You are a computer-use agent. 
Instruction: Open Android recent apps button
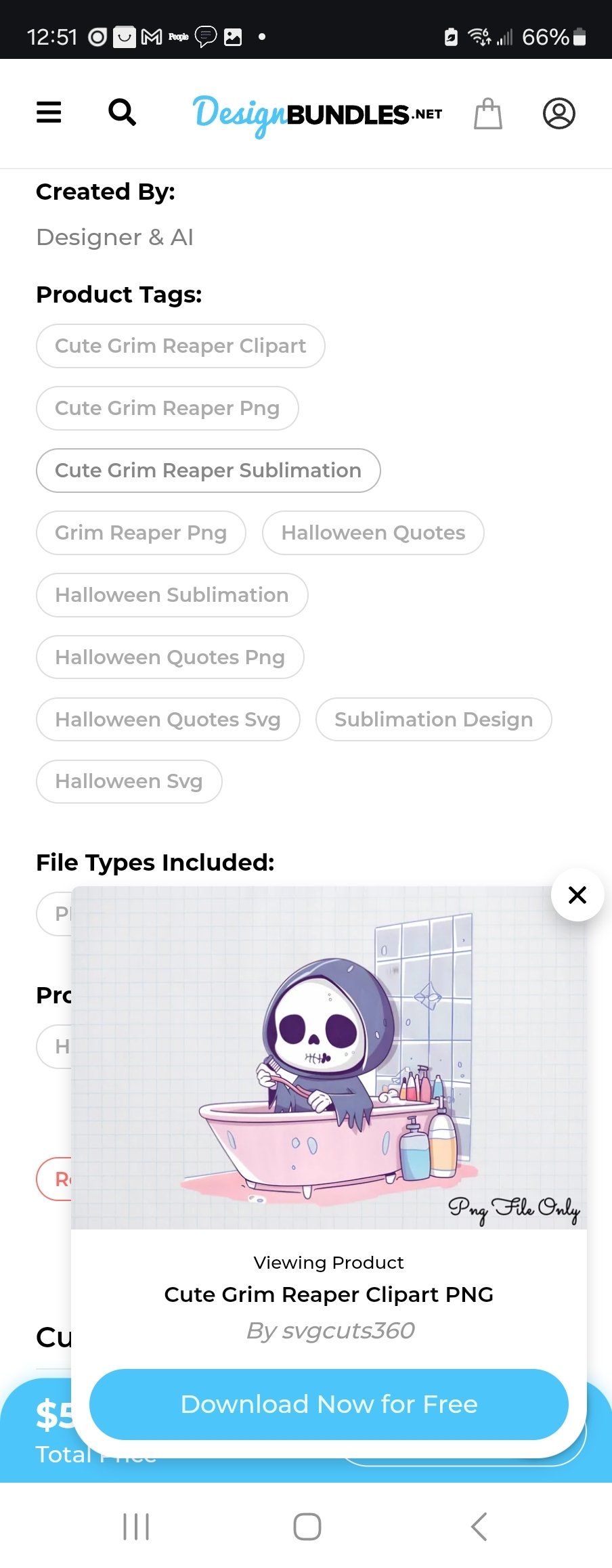[136, 1527]
